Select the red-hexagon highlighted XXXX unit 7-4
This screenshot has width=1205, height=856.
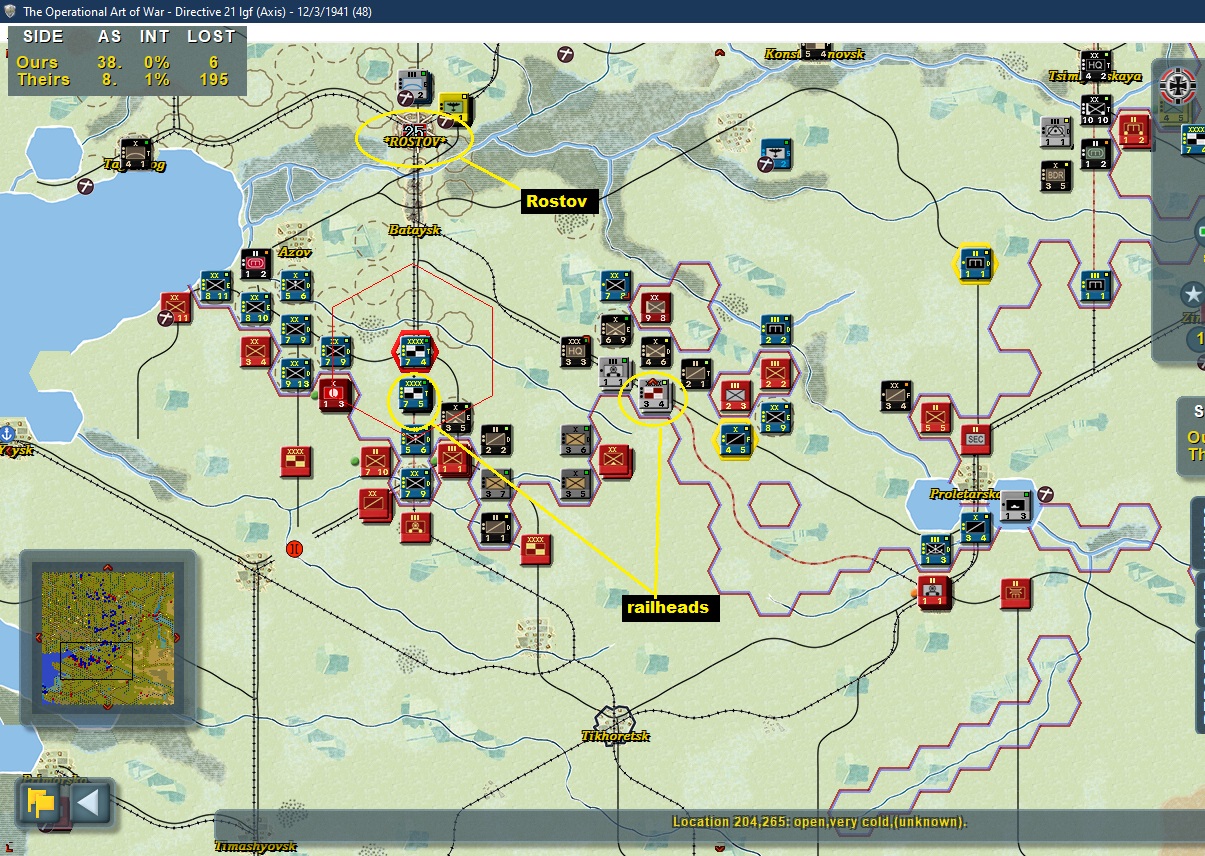pyautogui.click(x=416, y=352)
